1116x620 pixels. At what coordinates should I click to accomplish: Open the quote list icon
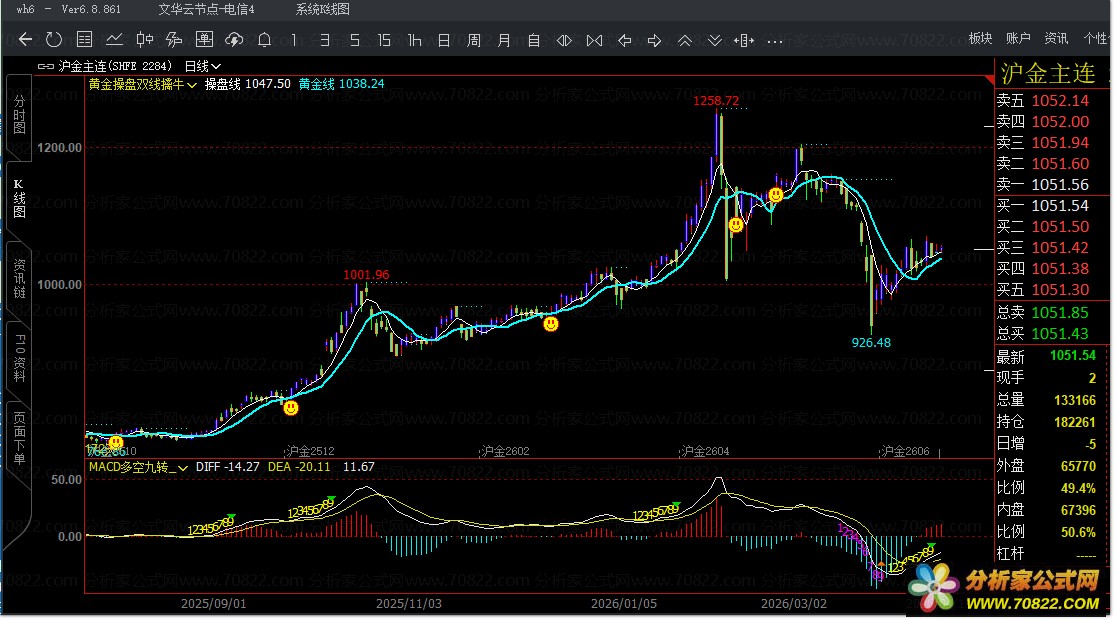(85, 40)
